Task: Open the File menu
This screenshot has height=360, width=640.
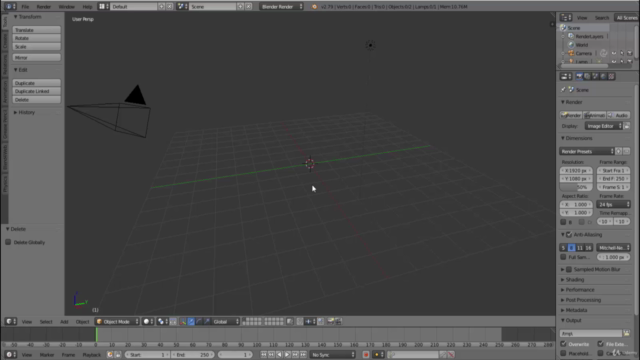Action: [x=25, y=7]
